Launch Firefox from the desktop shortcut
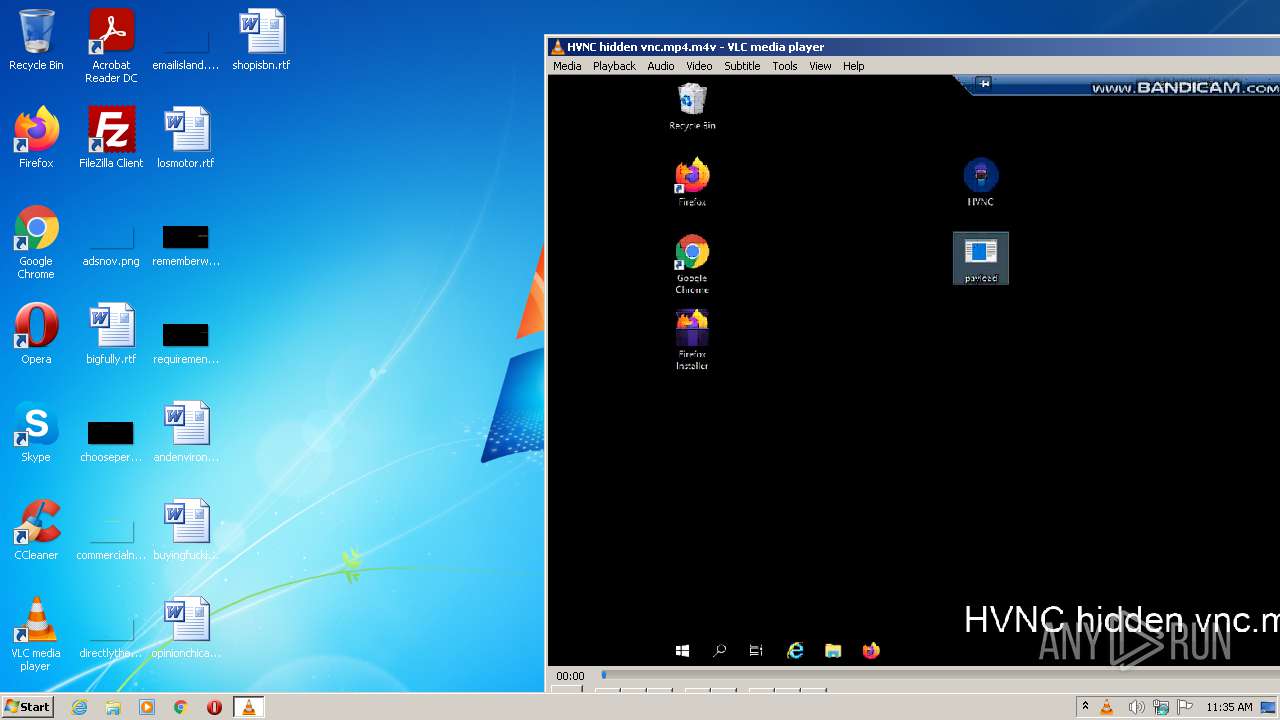1280x720 pixels. [x=36, y=138]
